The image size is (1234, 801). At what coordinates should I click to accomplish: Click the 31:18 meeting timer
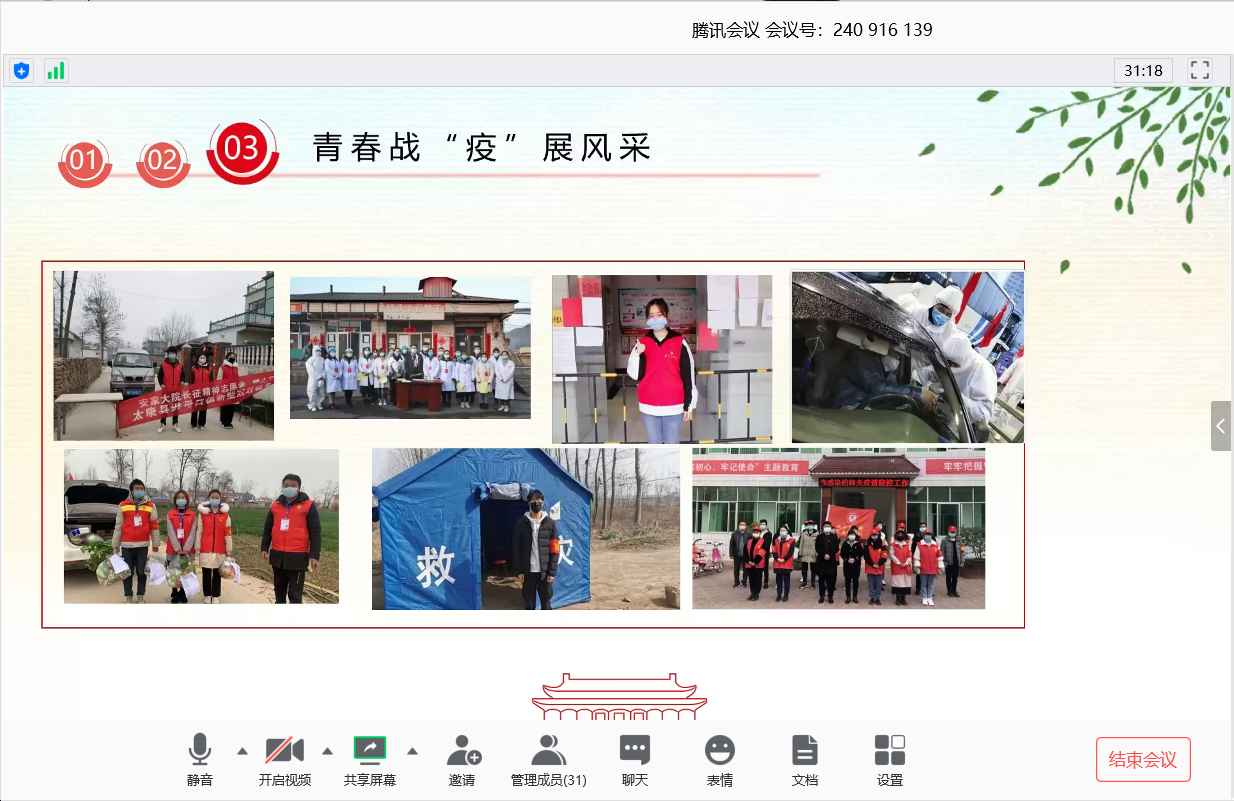pyautogui.click(x=1143, y=71)
